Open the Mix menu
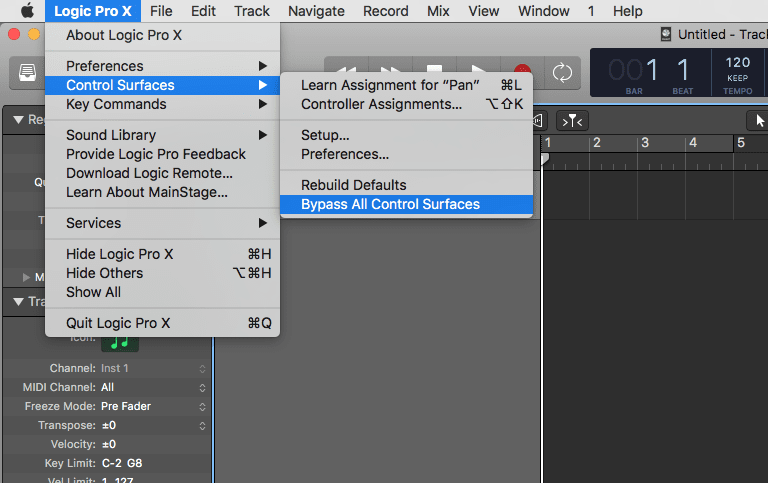Image resolution: width=768 pixels, height=483 pixels. [x=438, y=11]
